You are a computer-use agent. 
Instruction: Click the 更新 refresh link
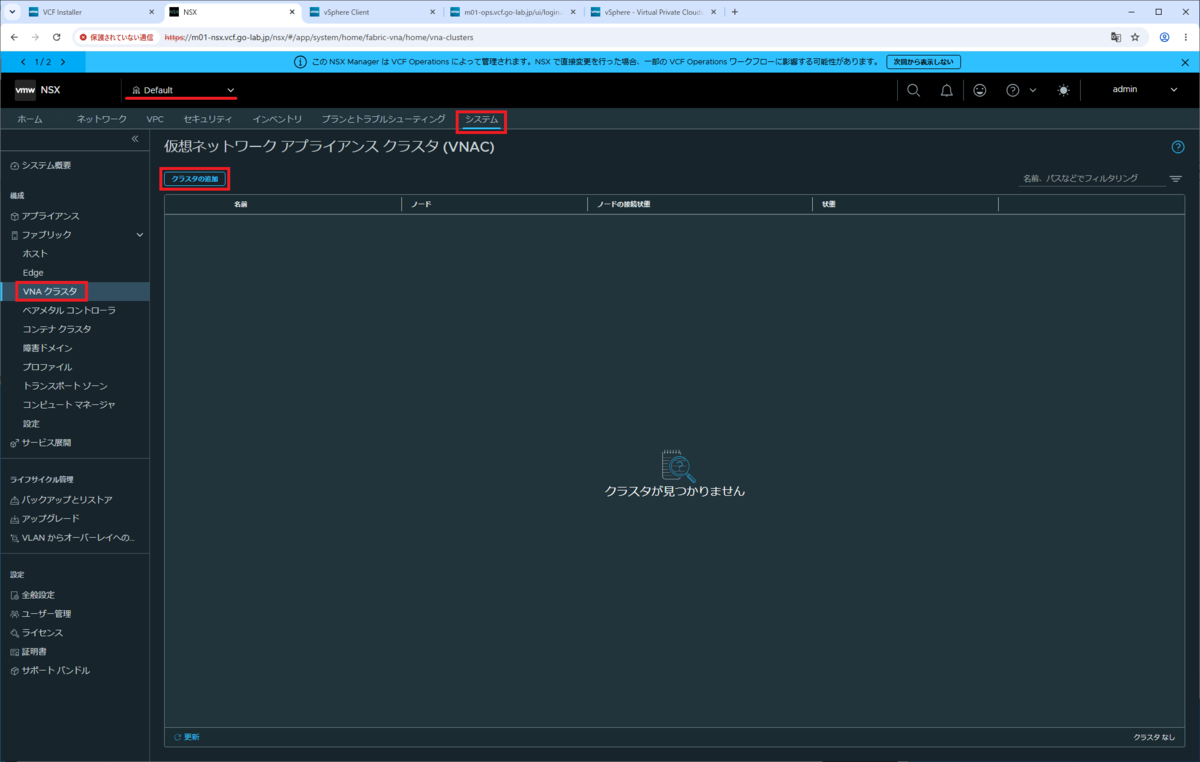pos(187,737)
